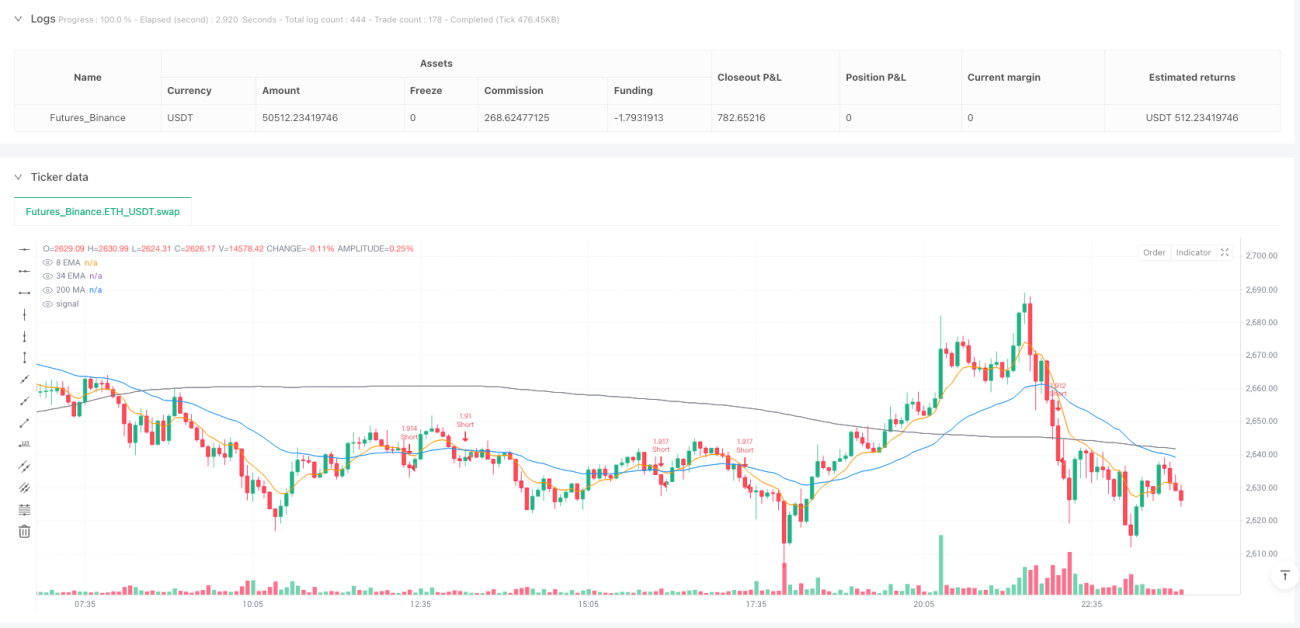Select the parallel lines drawing tool
1300x628 pixels.
25,466
